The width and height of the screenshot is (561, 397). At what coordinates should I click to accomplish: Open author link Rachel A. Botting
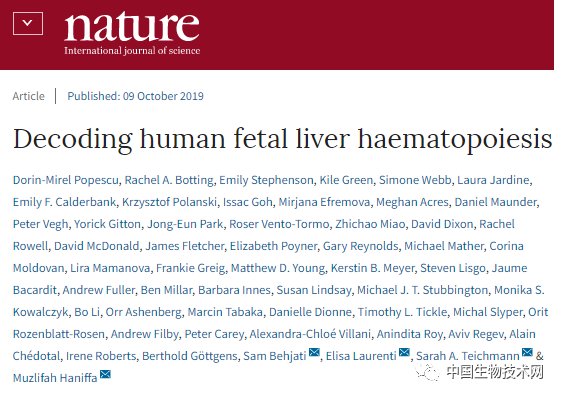(169, 180)
